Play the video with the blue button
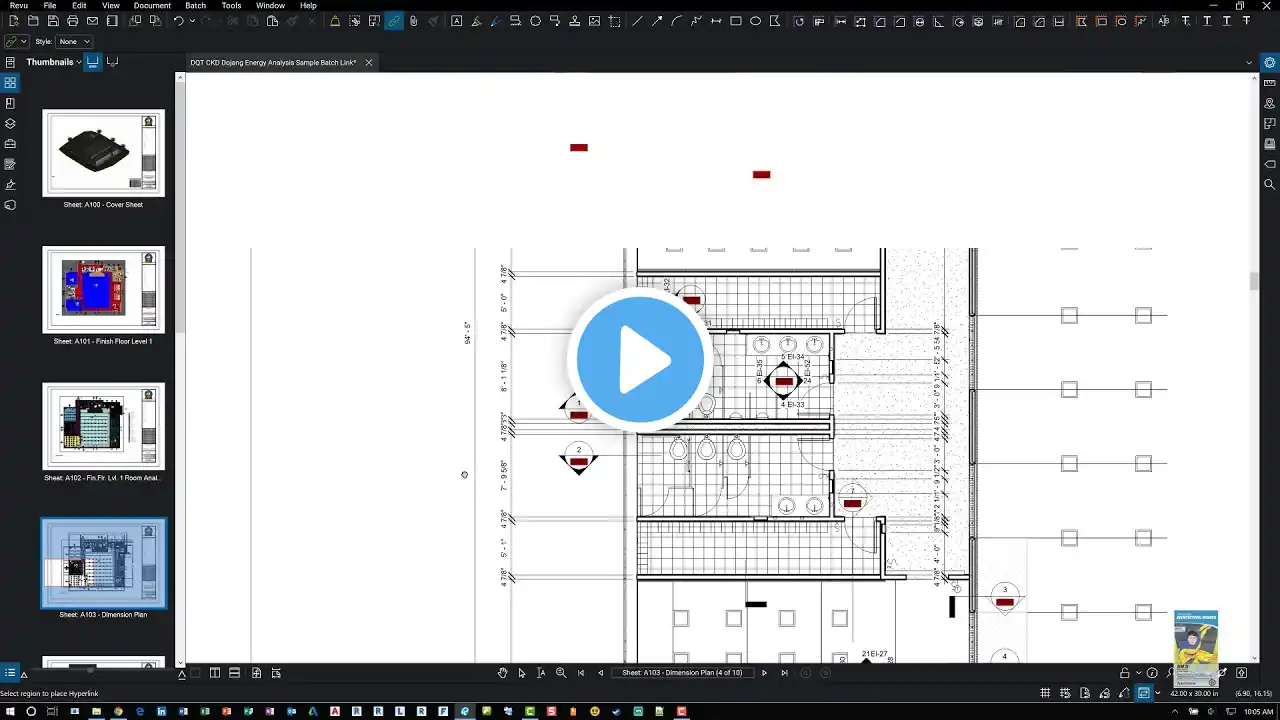The width and height of the screenshot is (1280, 720). click(640, 359)
